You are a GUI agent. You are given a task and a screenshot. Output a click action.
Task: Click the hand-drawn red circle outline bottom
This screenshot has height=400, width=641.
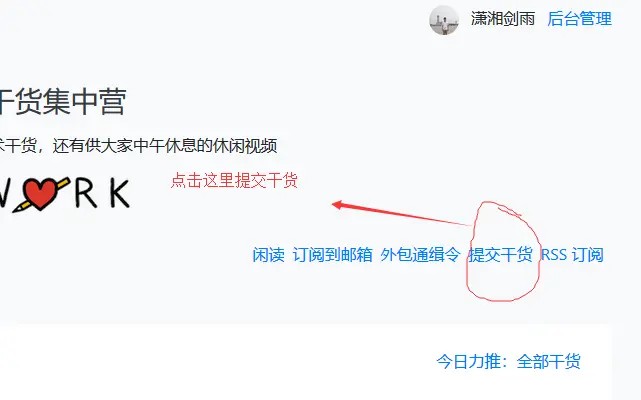tap(501, 300)
